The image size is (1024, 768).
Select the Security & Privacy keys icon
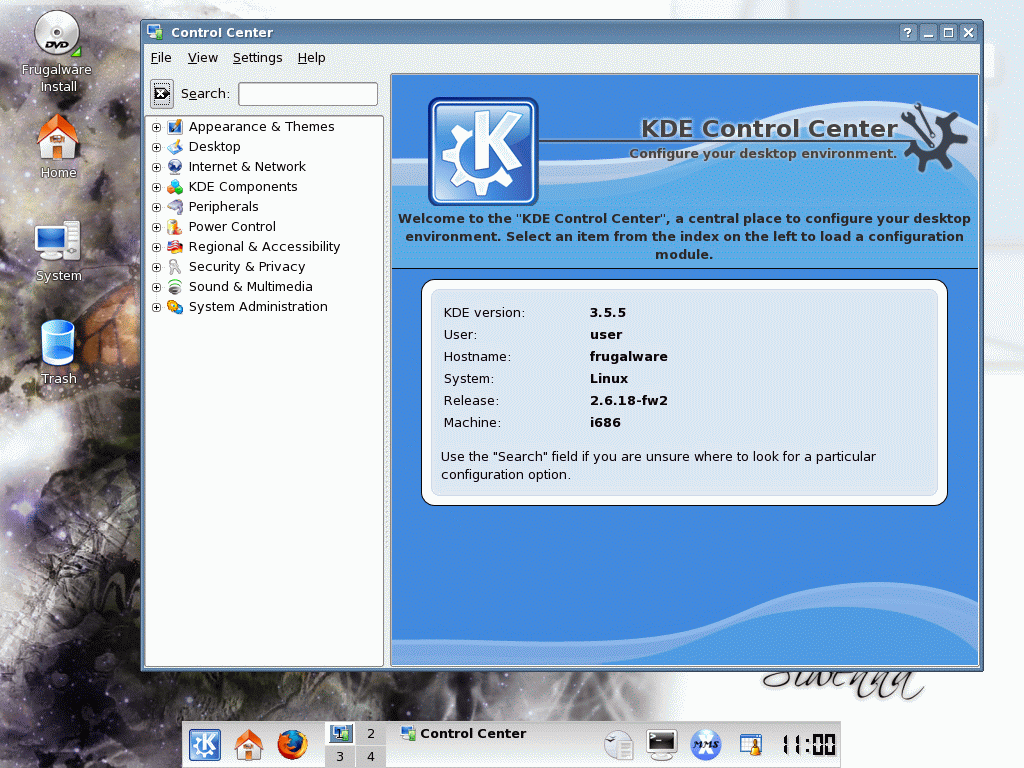click(175, 267)
